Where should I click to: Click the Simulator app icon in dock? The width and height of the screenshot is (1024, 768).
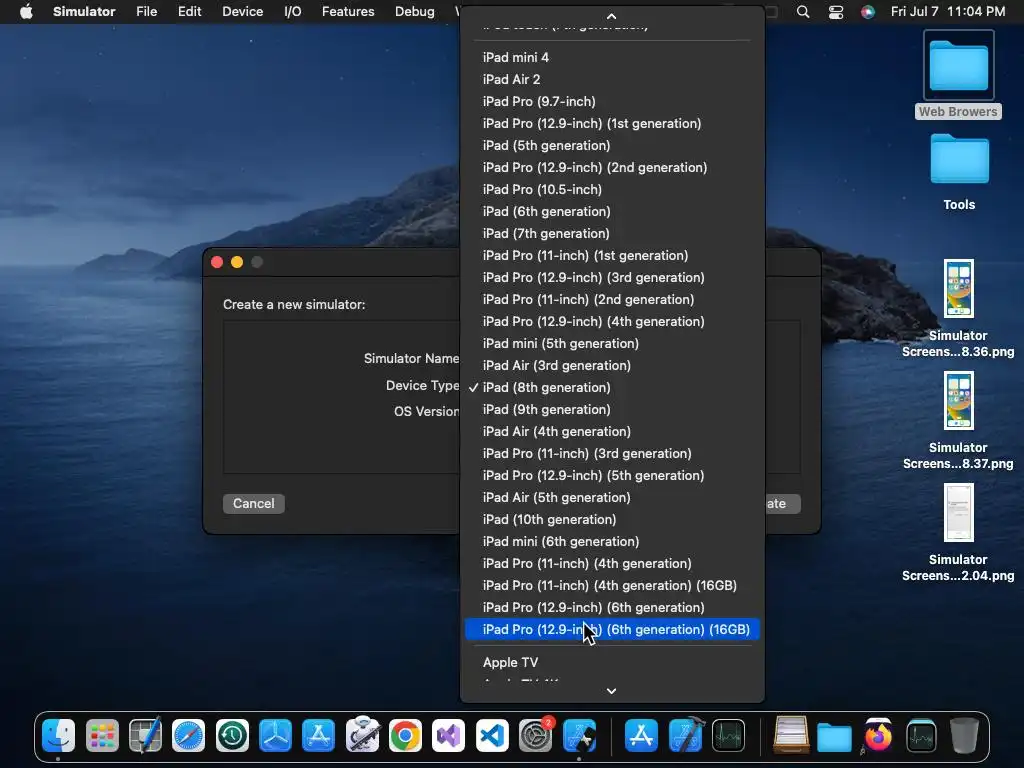pos(579,736)
